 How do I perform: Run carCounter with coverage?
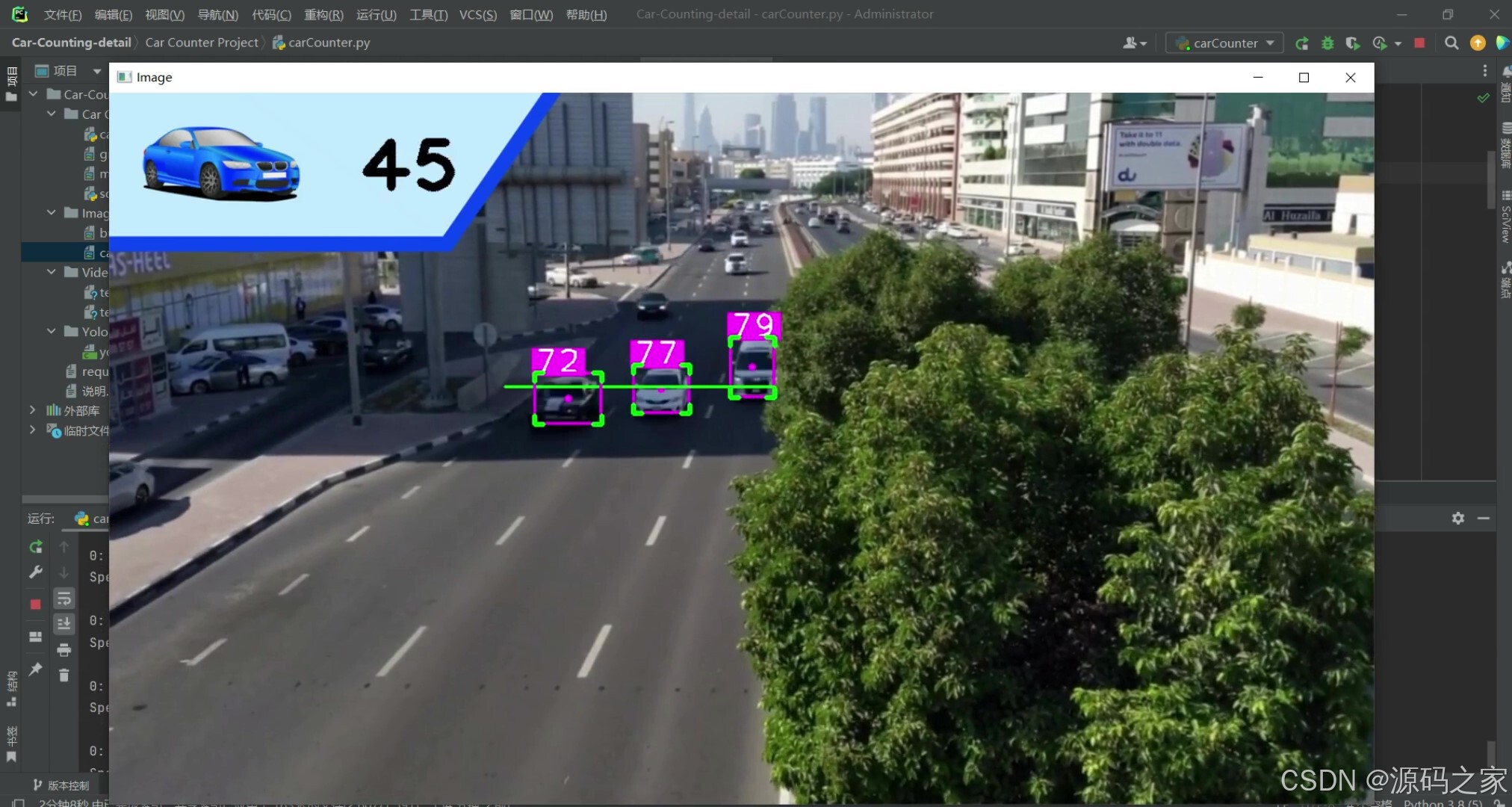(1353, 43)
